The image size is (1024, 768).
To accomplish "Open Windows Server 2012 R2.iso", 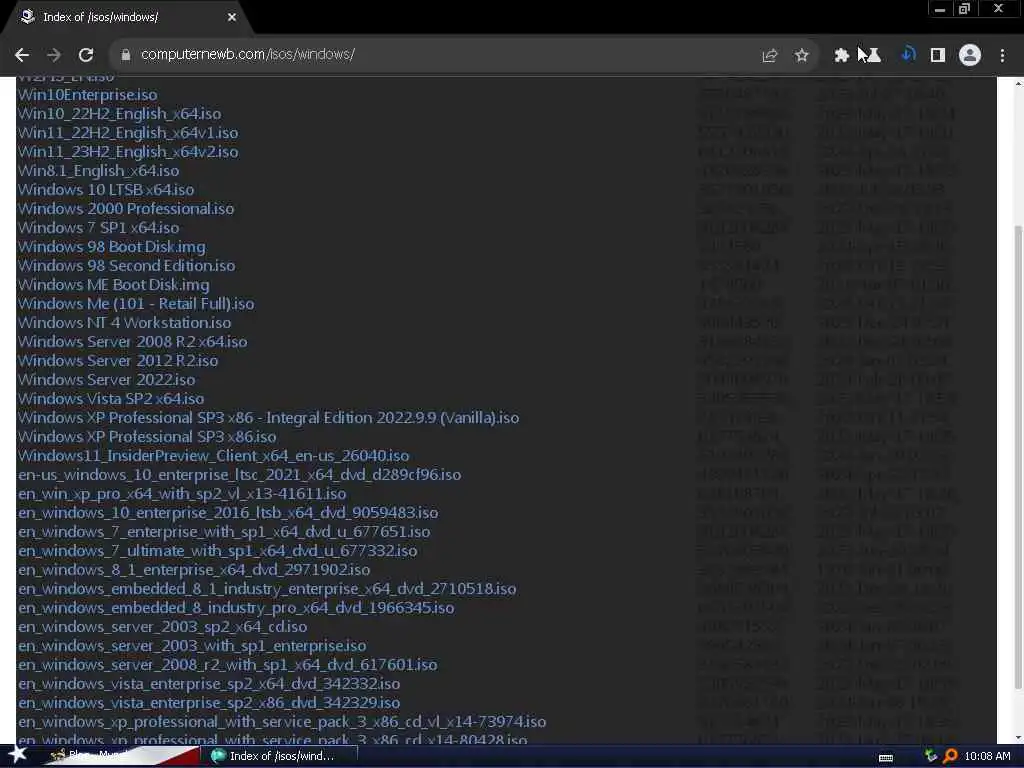I will point(118,360).
